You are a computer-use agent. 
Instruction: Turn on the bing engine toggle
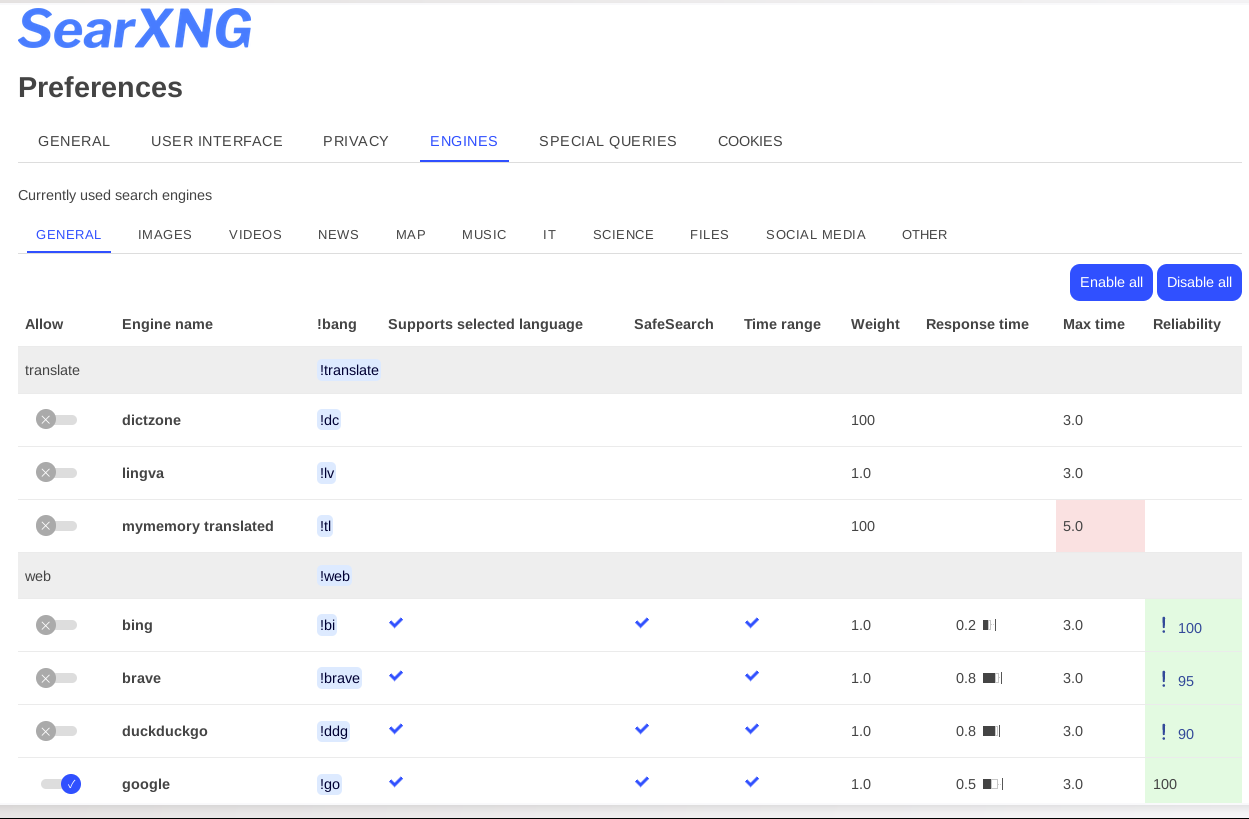coord(56,625)
